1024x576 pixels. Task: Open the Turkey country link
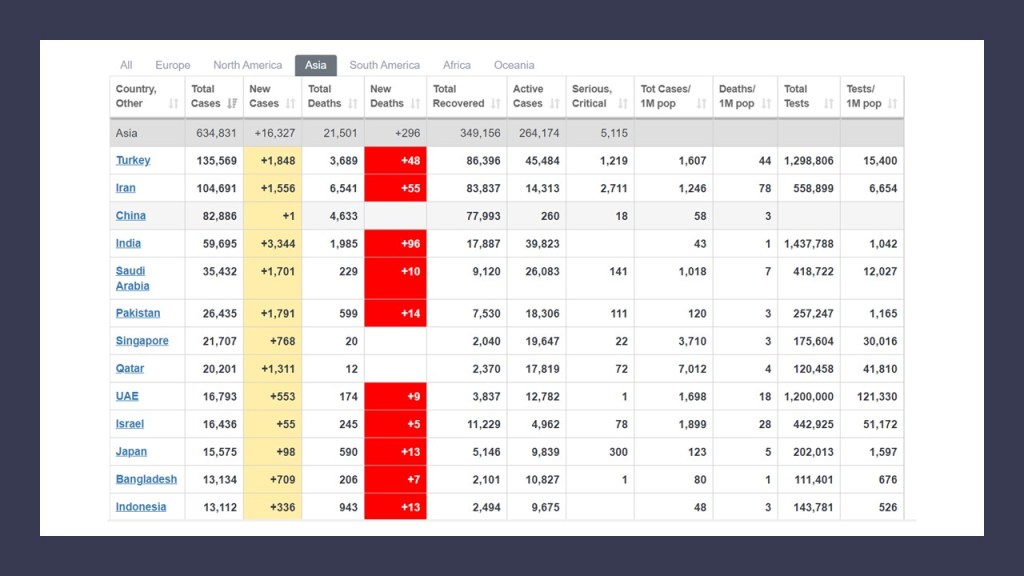click(133, 160)
